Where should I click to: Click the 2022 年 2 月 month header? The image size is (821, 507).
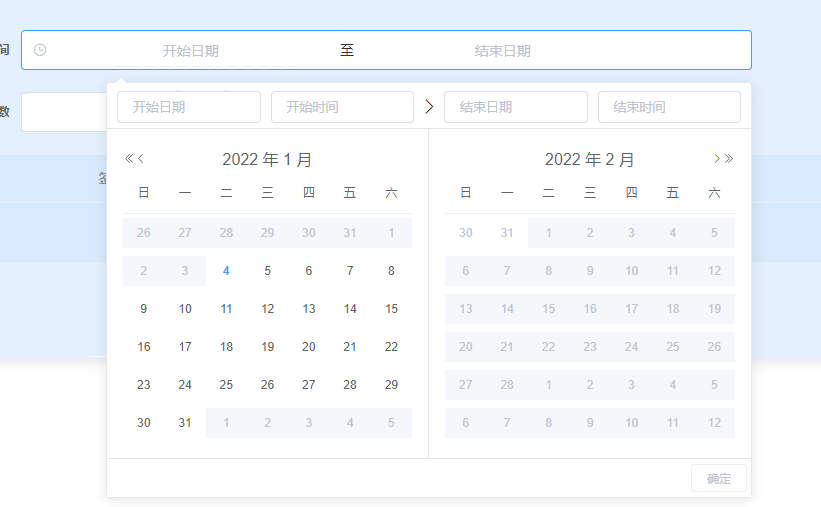[x=590, y=159]
